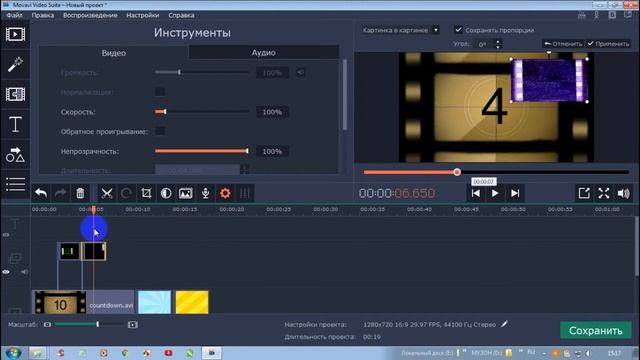Select the first overlay track clip
Image resolution: width=640 pixels, height=360 pixels.
69,251
